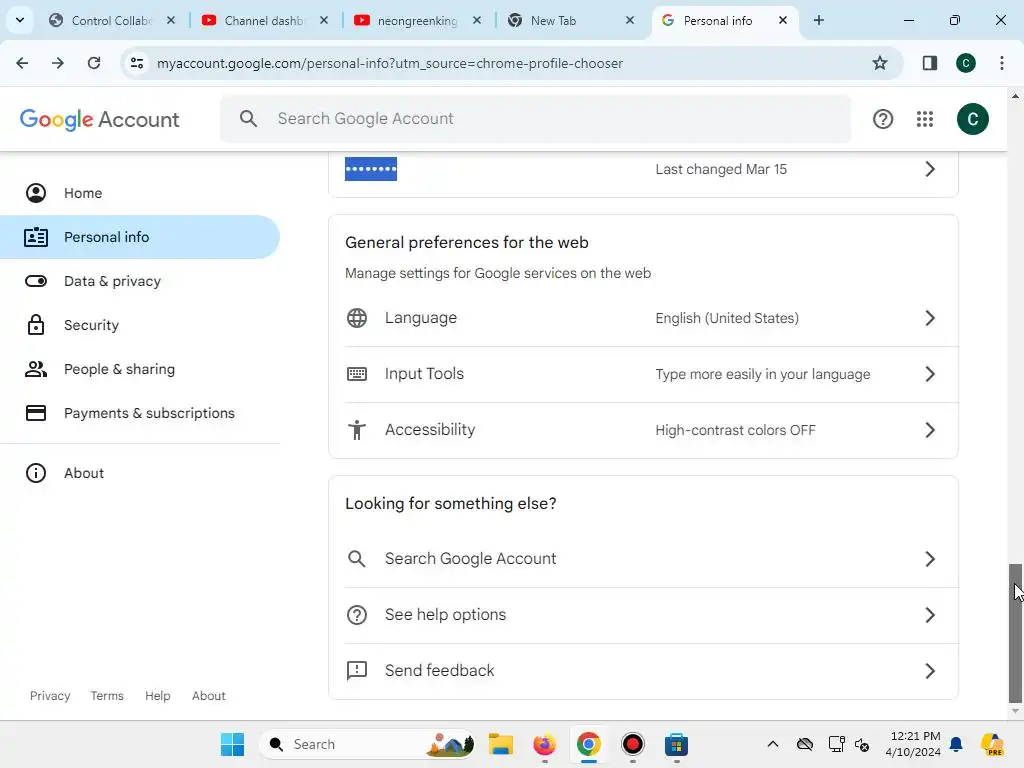1024x768 pixels.
Task: Click the magnifier icon beside Search Google Account row
Action: [x=357, y=558]
